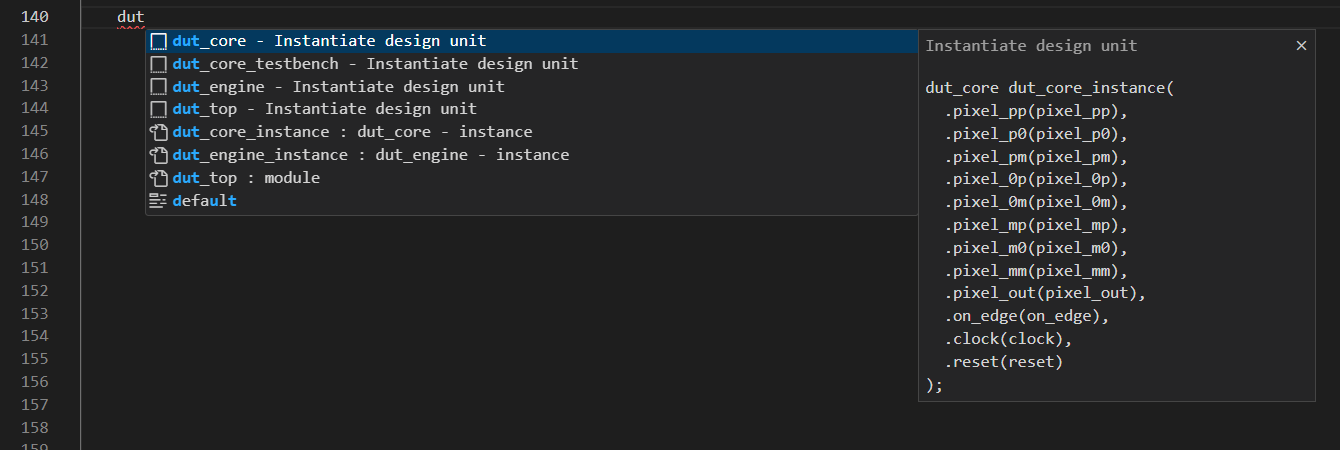Select dut_core - Instantiate design unit suggestion
Viewport: 1340px width, 450px height.
point(329,41)
